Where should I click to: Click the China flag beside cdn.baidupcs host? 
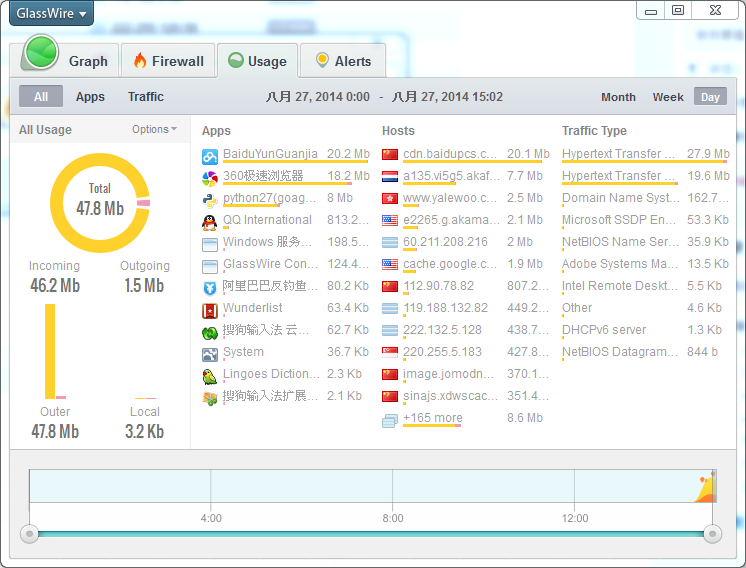(x=390, y=155)
